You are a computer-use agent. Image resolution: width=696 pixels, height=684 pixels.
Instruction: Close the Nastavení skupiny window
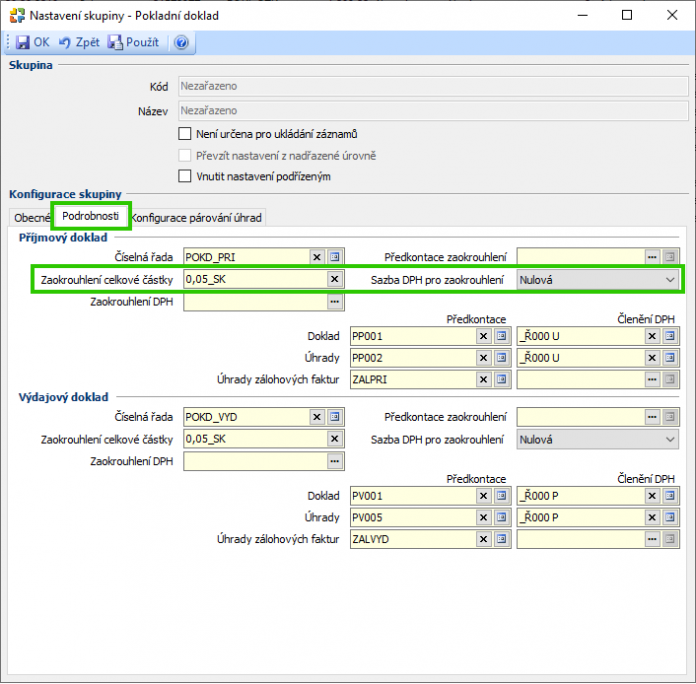pyautogui.click(x=672, y=15)
